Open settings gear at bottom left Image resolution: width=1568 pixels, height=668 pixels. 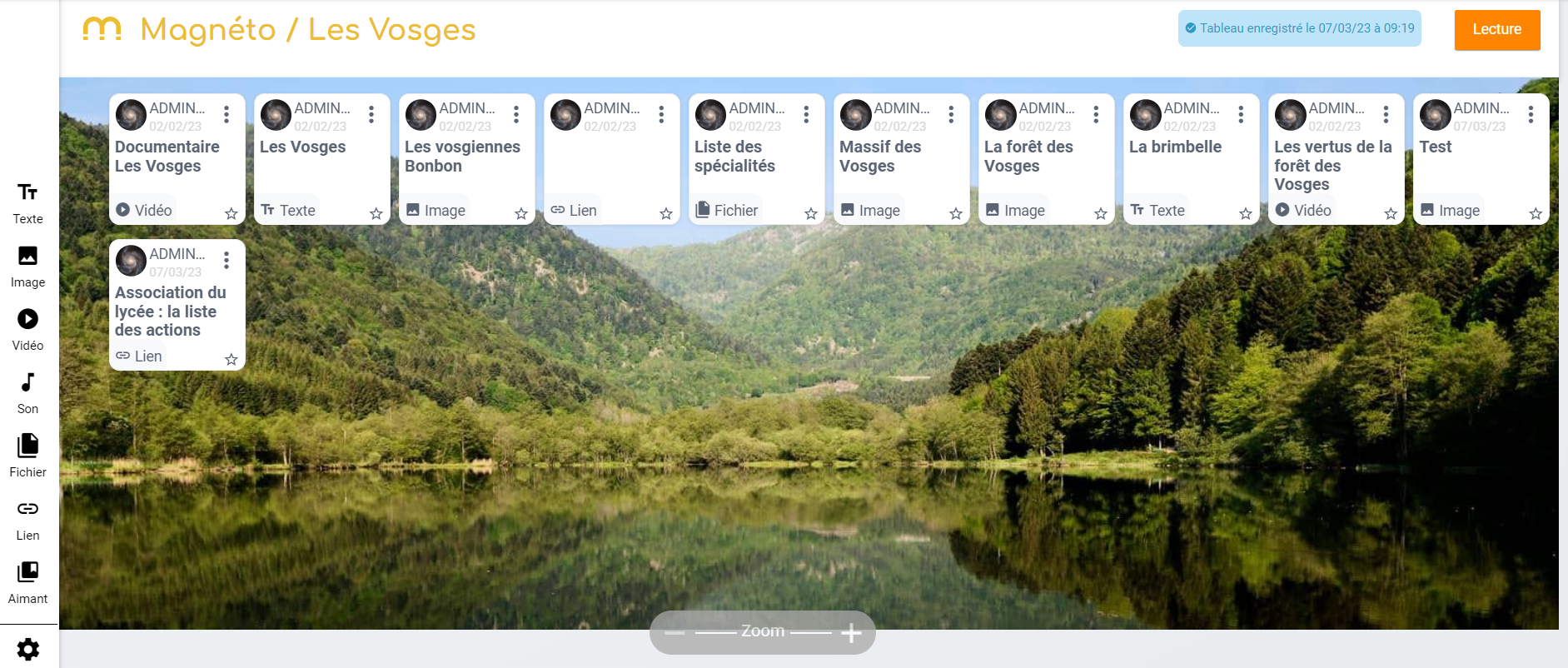click(28, 649)
